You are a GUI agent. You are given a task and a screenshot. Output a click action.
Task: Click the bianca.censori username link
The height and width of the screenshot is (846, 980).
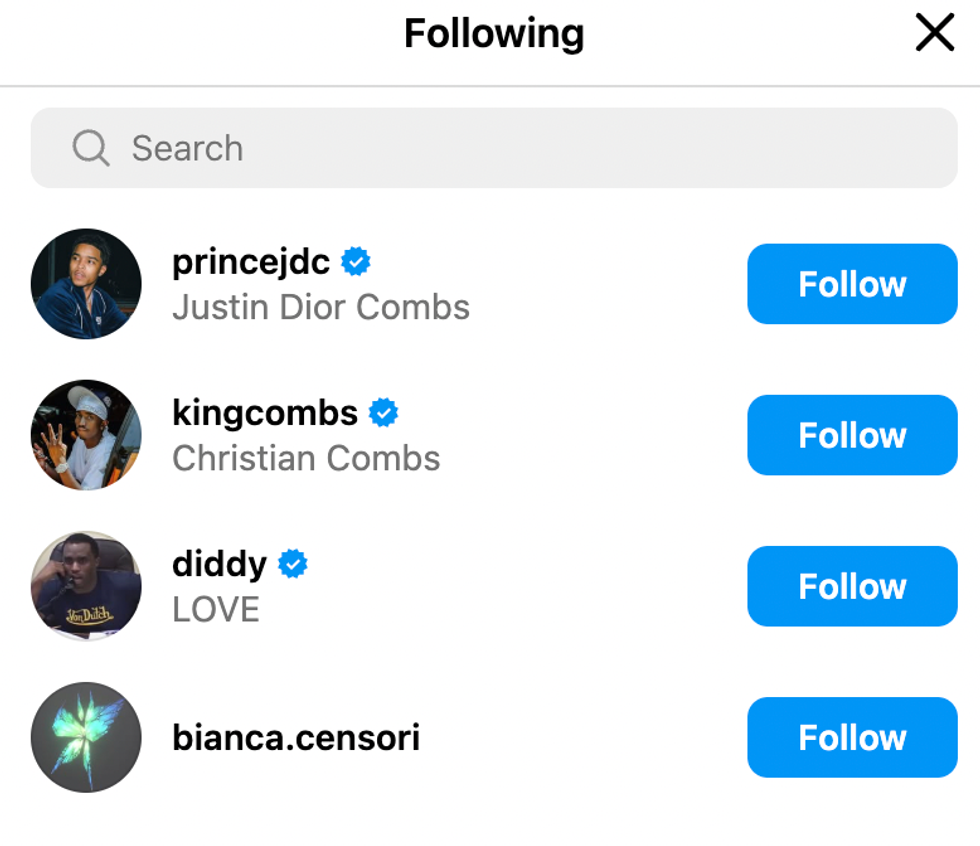click(x=296, y=738)
